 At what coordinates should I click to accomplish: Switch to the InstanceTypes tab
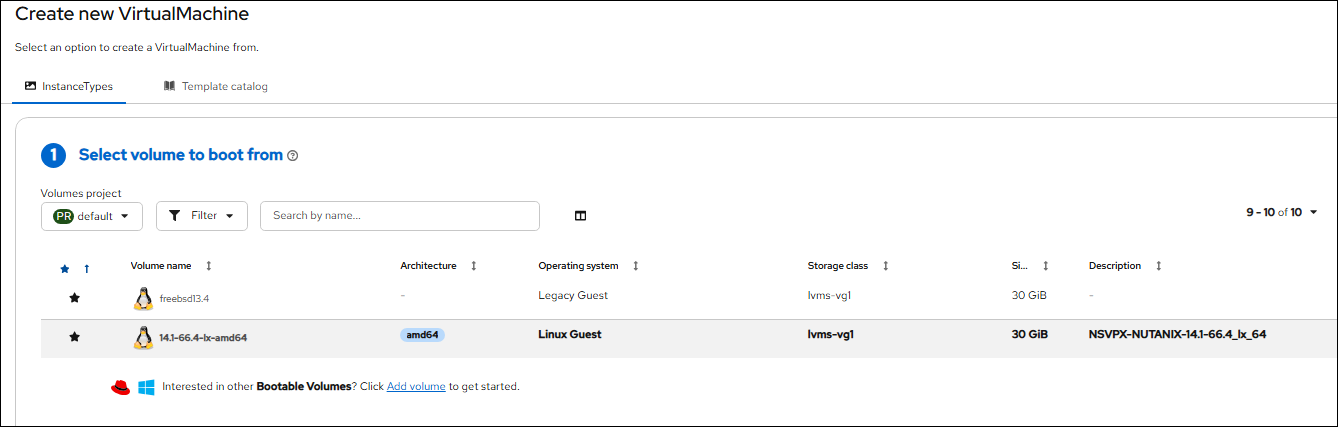69,86
